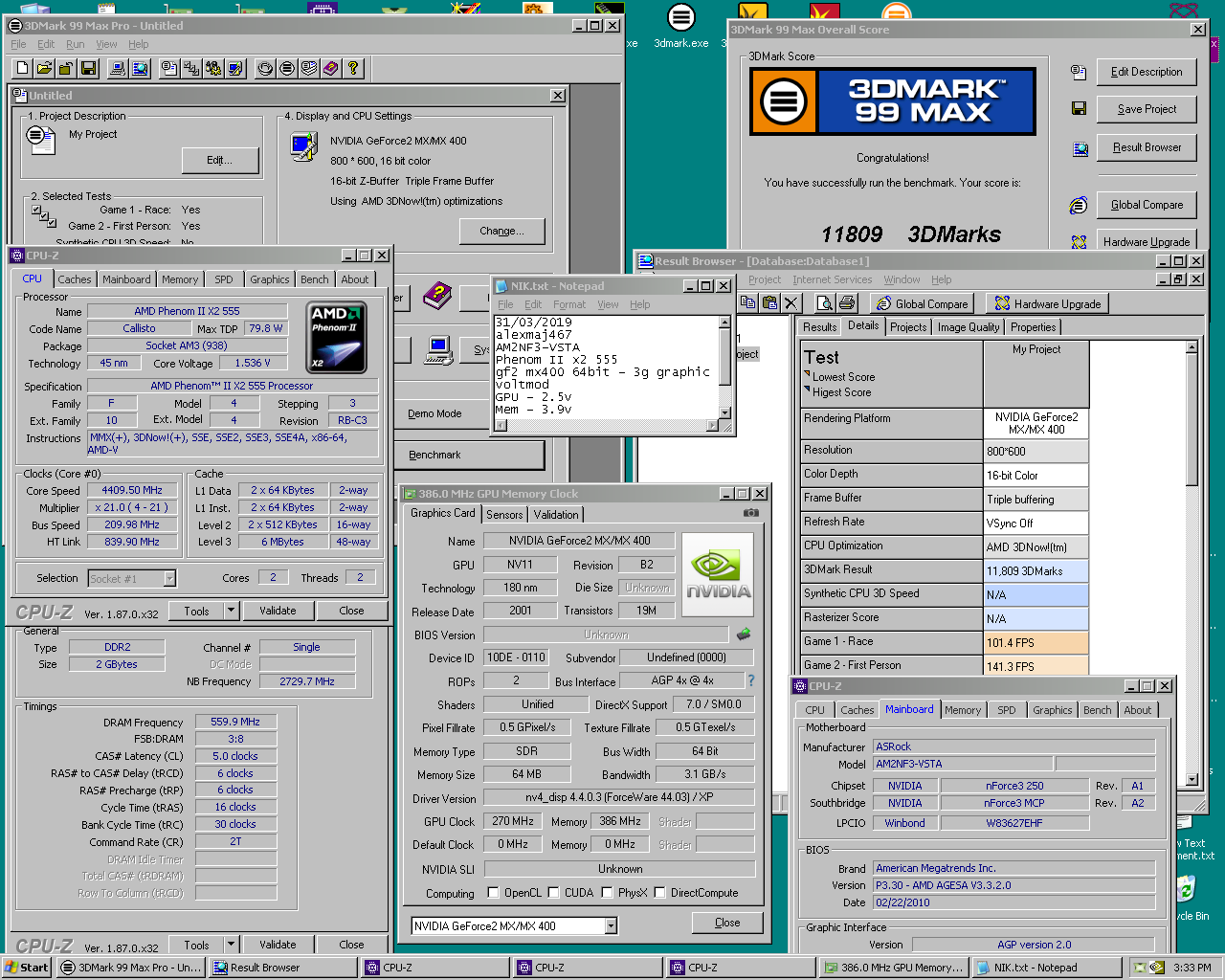Click the Edit Description button
1225x980 pixels.
click(x=1147, y=72)
